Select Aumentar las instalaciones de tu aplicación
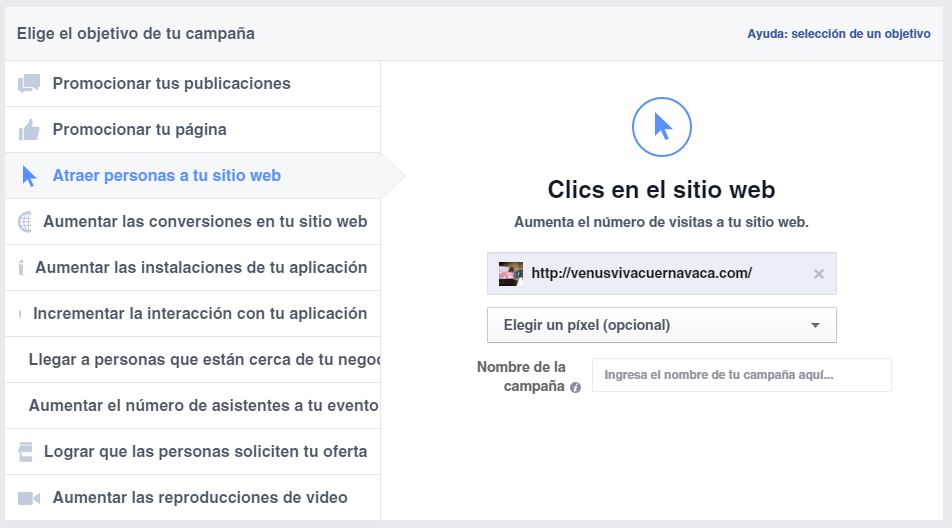 click(192, 268)
